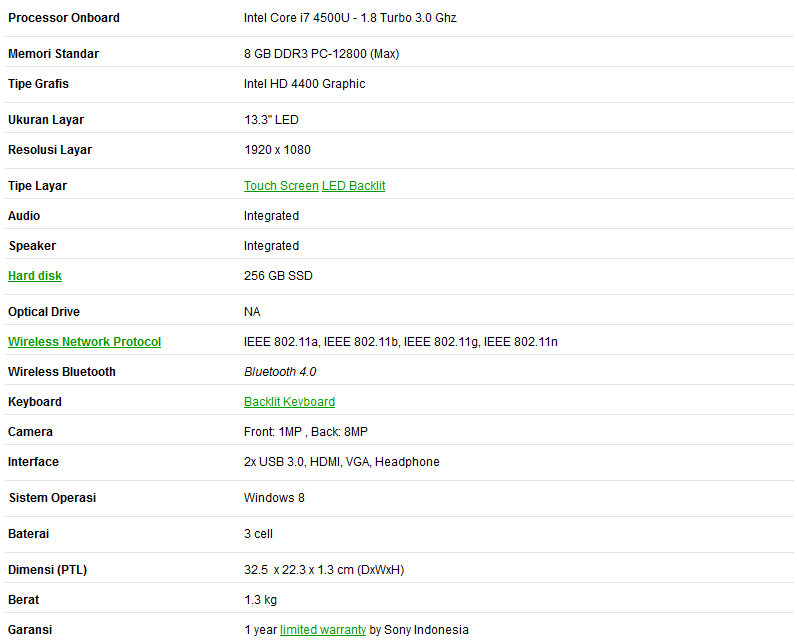Click the Intel HD 4400 Graphic value
The image size is (797, 641).
pyautogui.click(x=304, y=84)
